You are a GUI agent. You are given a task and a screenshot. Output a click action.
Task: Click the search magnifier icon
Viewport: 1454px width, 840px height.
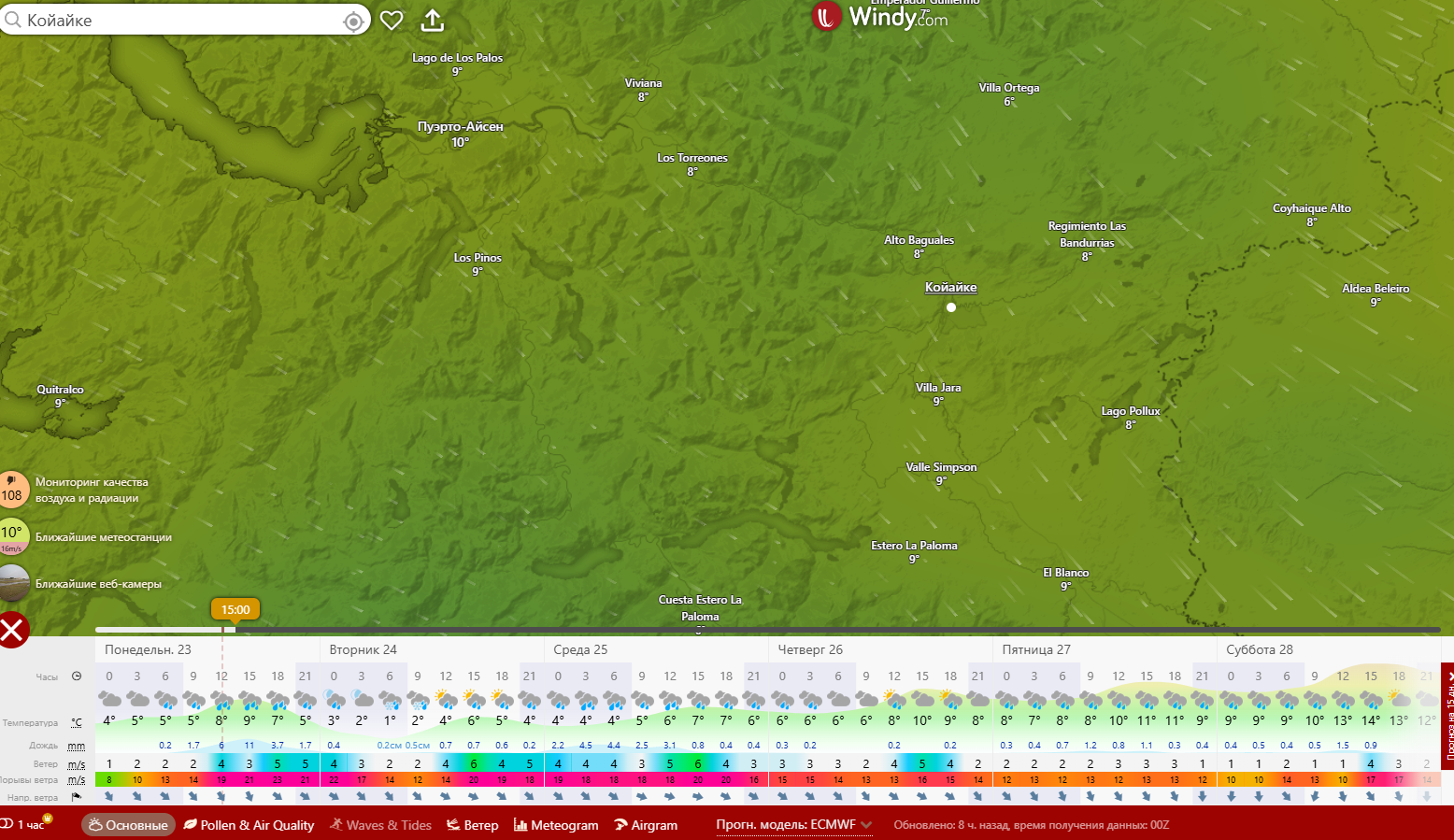click(x=11, y=20)
